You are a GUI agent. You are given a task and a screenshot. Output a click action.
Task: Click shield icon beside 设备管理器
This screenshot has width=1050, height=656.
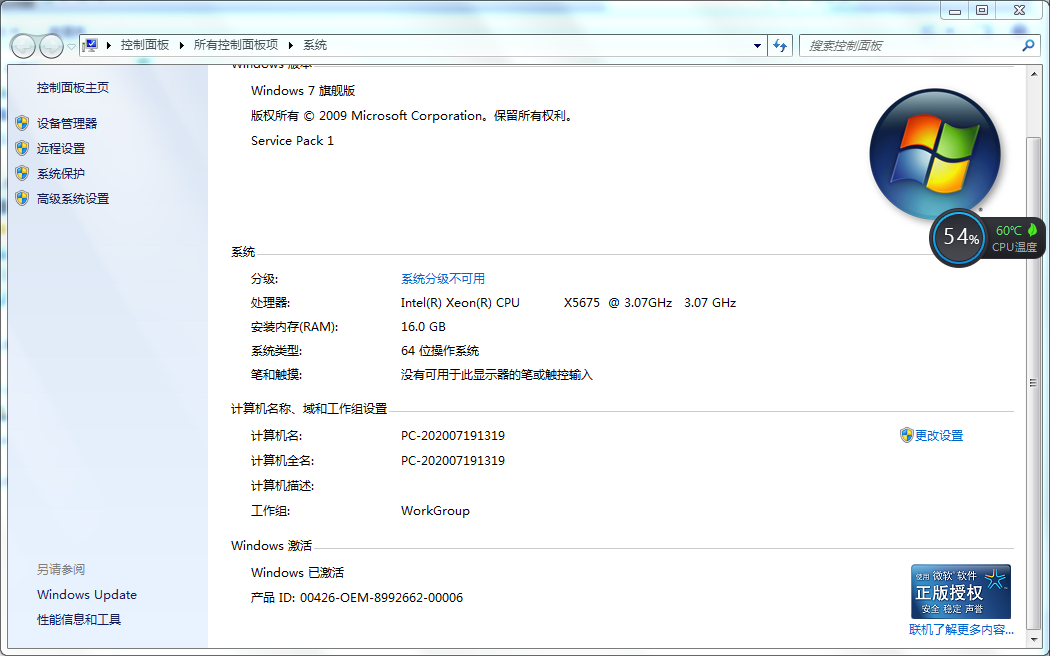(x=22, y=123)
